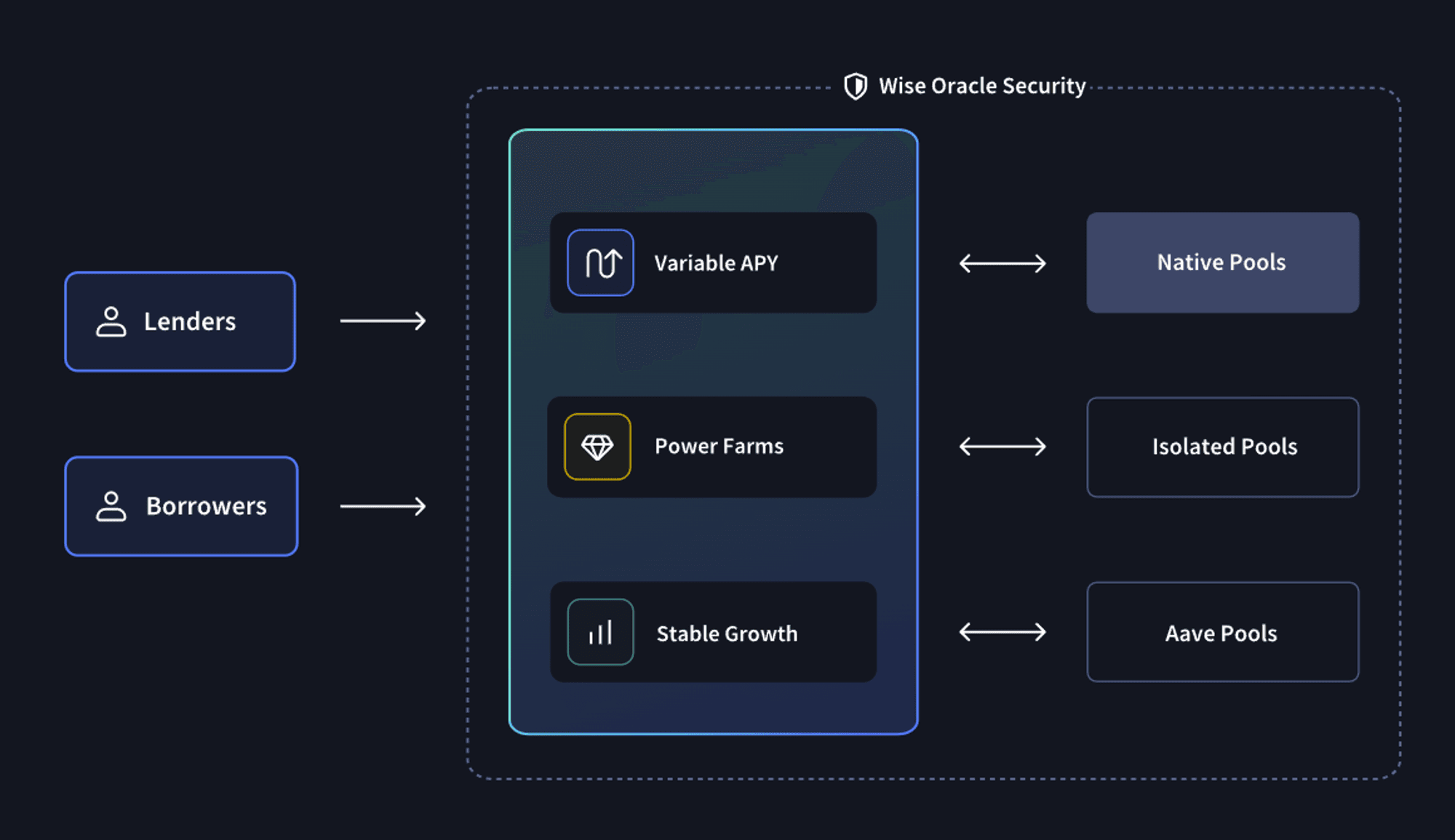Image resolution: width=1455 pixels, height=840 pixels.
Task: Open the Native Pools box
Action: 1223,263
